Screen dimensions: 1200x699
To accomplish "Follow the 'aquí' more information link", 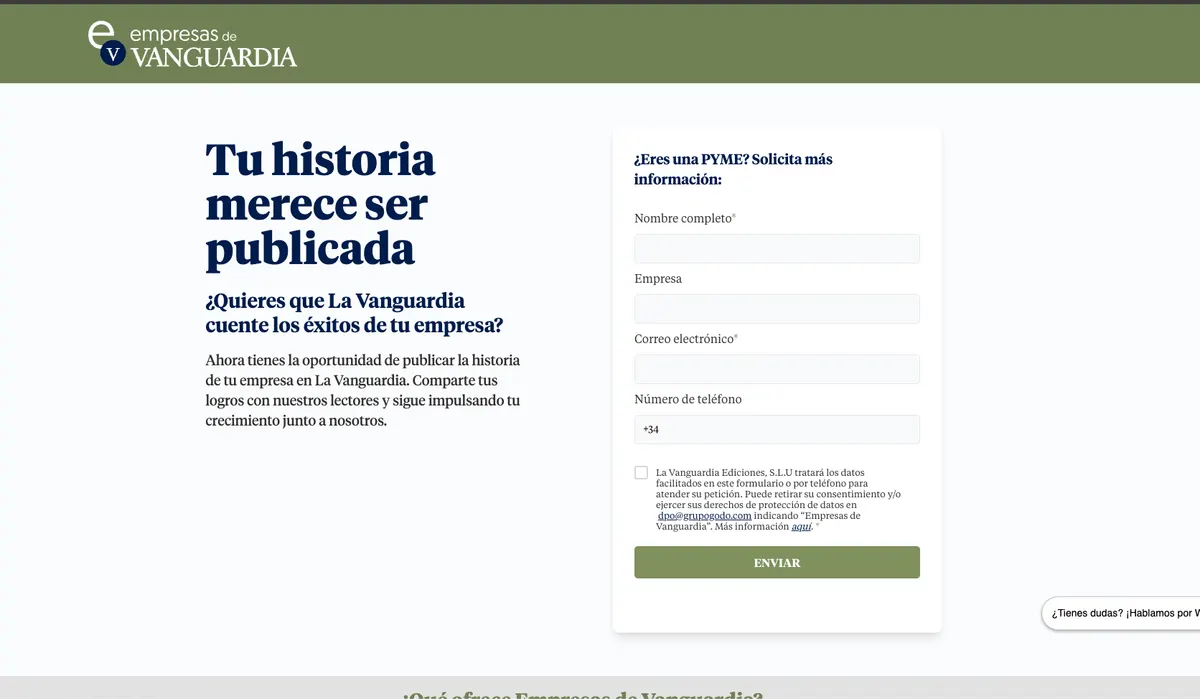I will (x=801, y=526).
